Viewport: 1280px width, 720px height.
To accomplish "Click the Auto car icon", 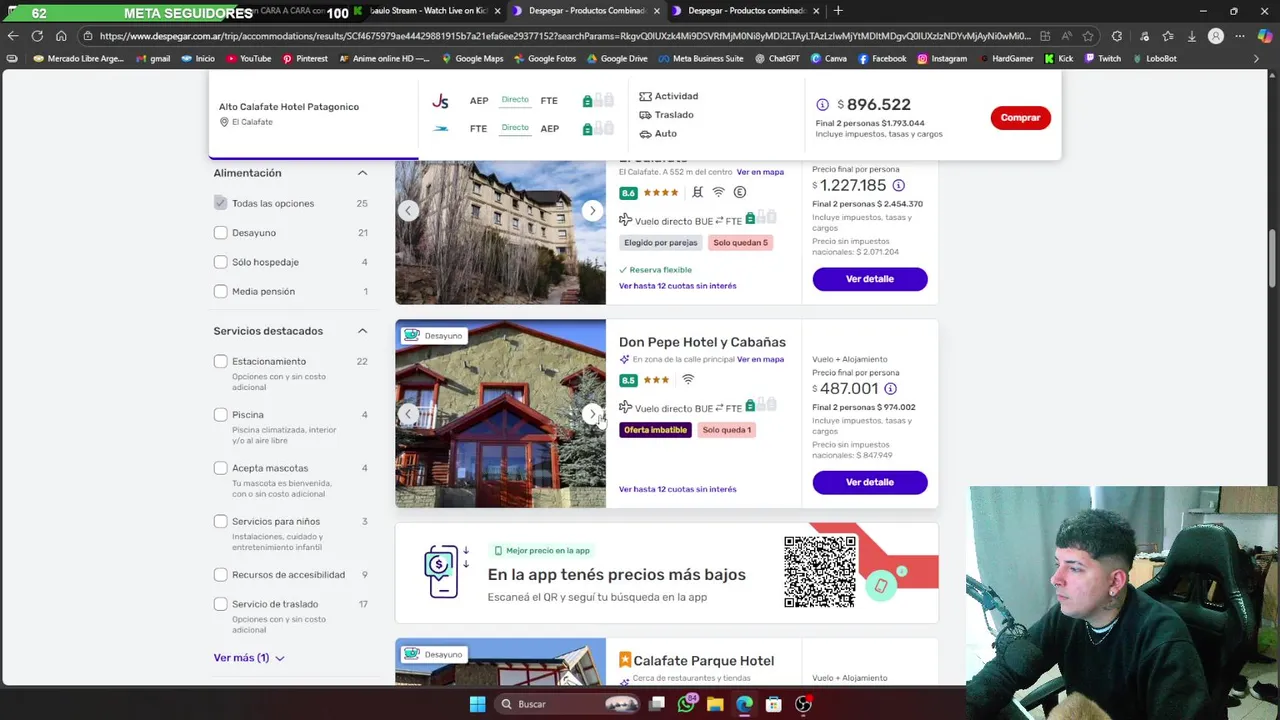I will 645,134.
